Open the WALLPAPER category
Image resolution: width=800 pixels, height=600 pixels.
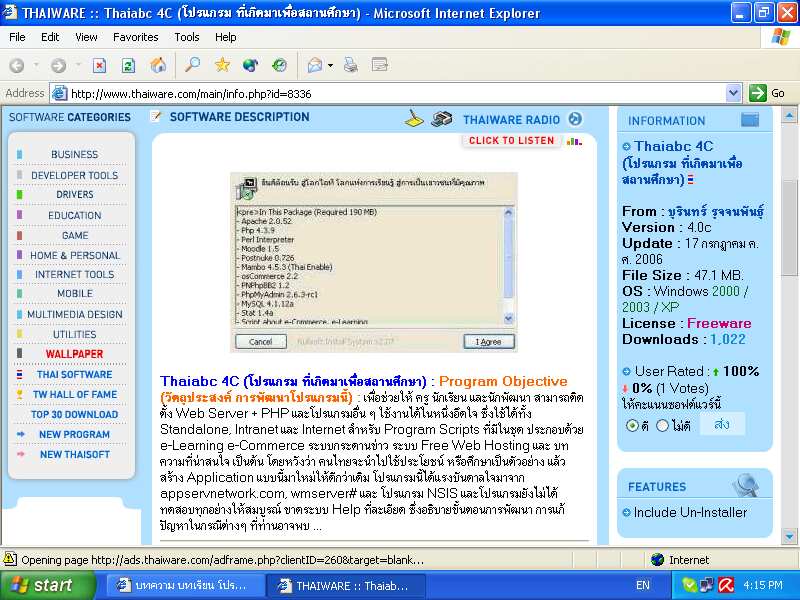(x=74, y=354)
